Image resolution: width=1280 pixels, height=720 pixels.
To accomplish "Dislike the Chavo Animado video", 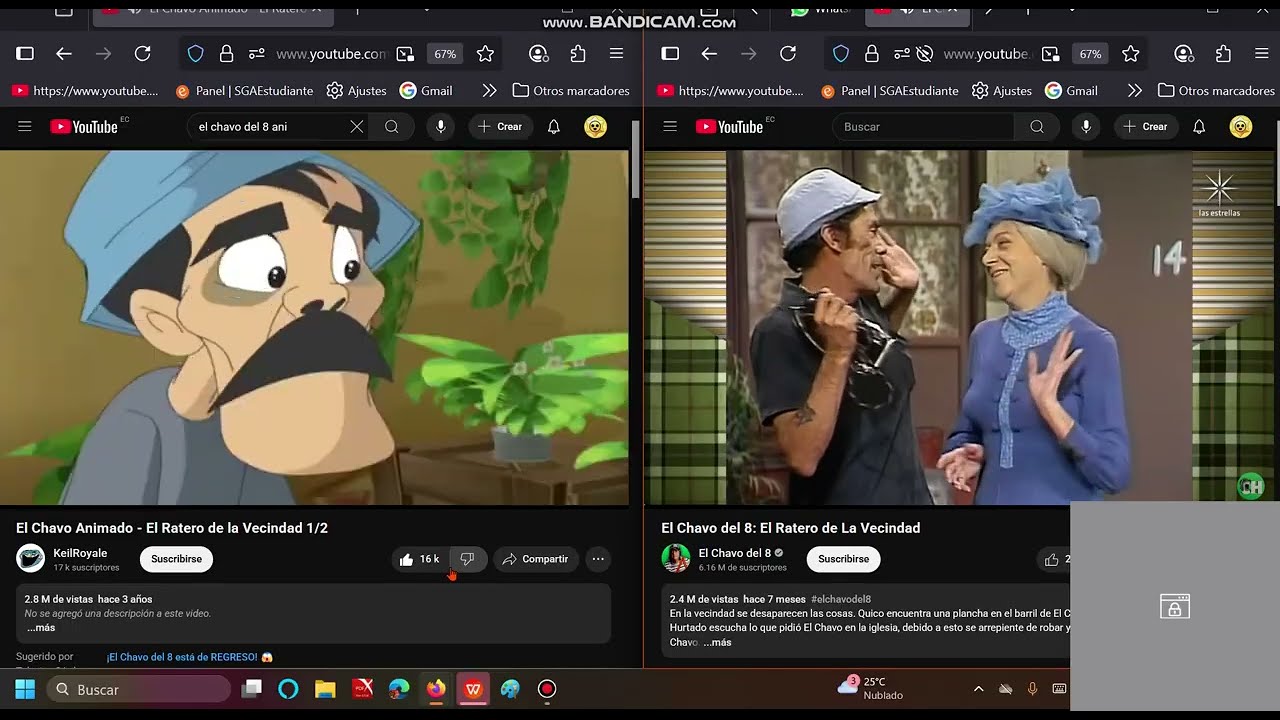I will coord(467,559).
